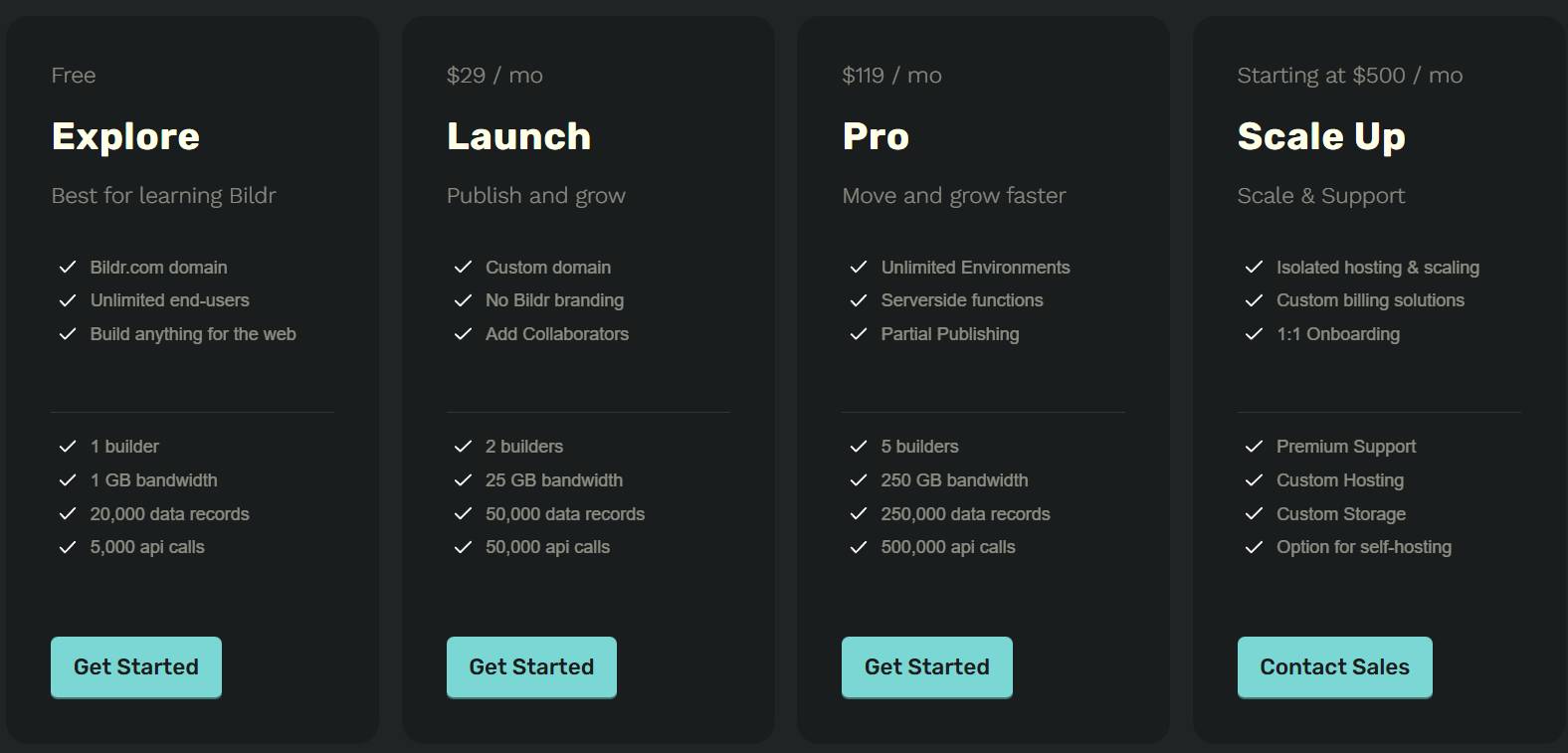The height and width of the screenshot is (753, 1568).
Task: Click the checkmark beside Premium Support
Action: [1254, 446]
